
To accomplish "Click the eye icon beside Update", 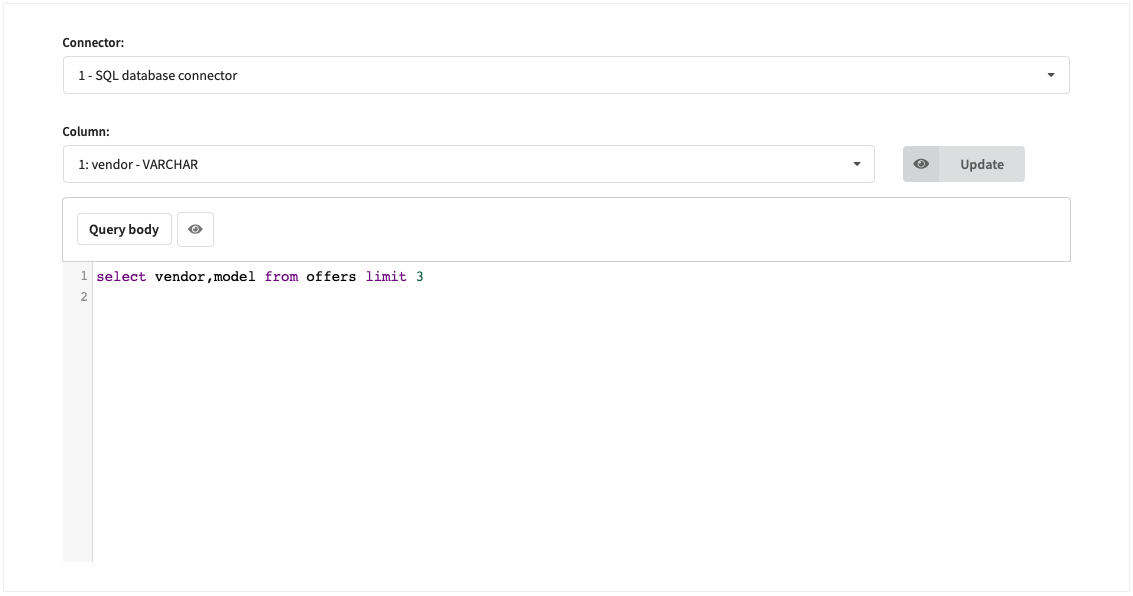I will point(921,164).
